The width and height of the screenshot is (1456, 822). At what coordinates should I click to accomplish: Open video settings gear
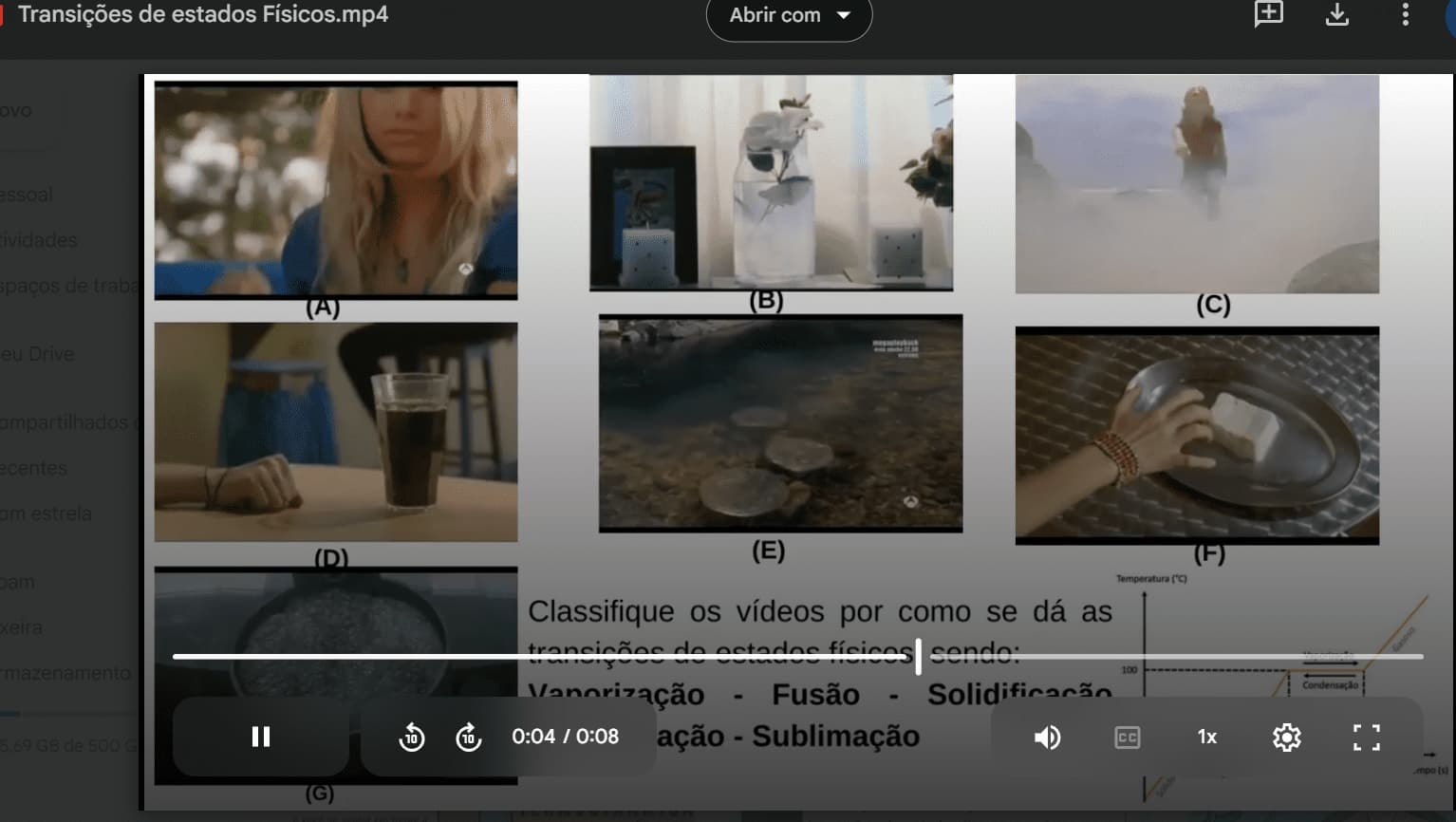1286,737
